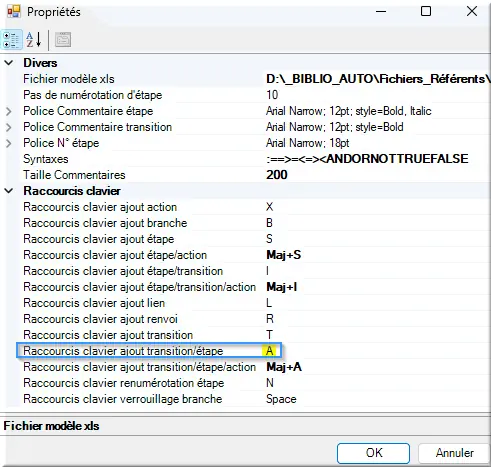Open the Property Pages toolbar icon
Image resolution: width=491 pixels, height=467 pixels.
63,40
